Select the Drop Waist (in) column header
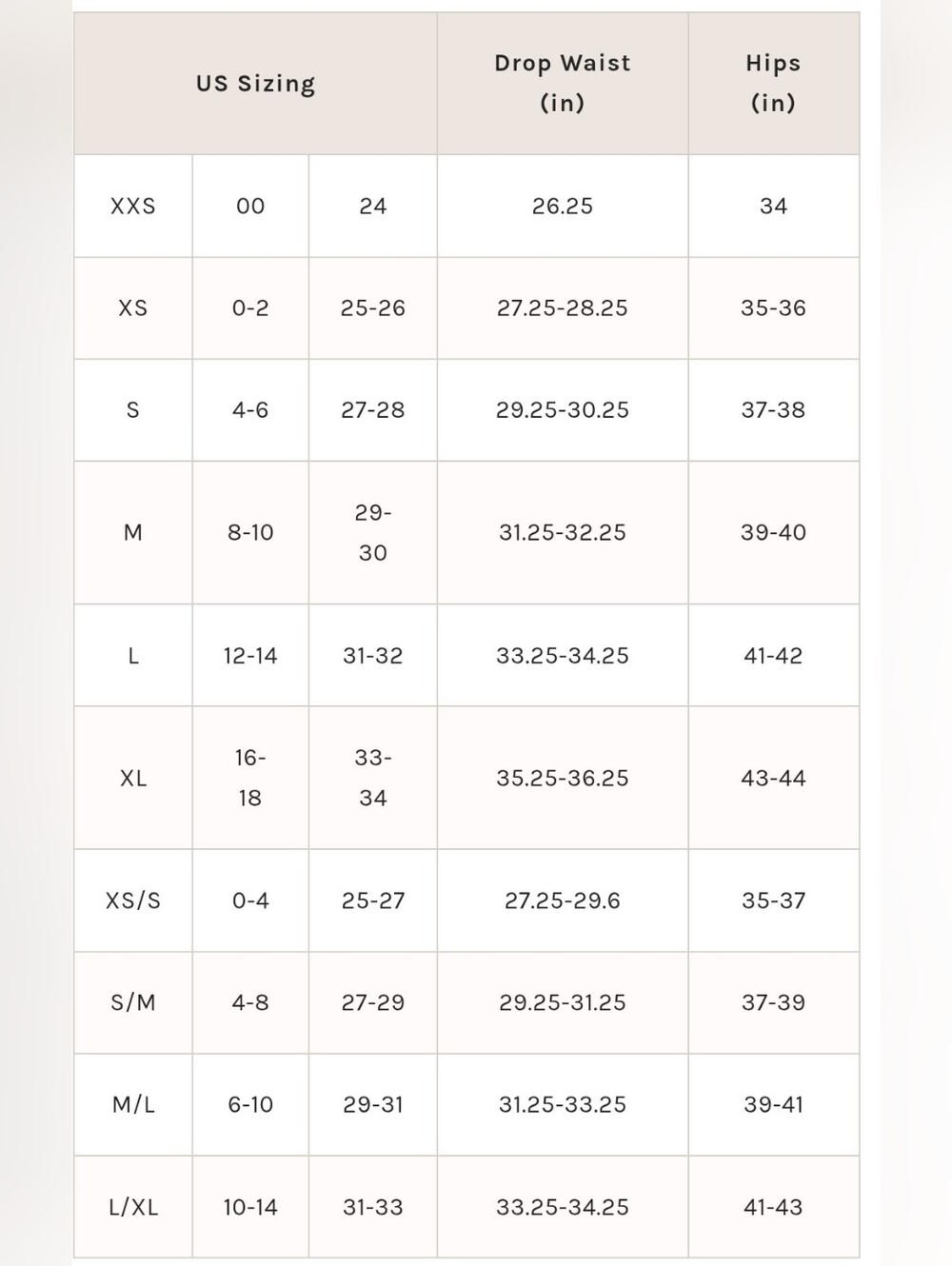This screenshot has height=1266, width=952. [563, 84]
